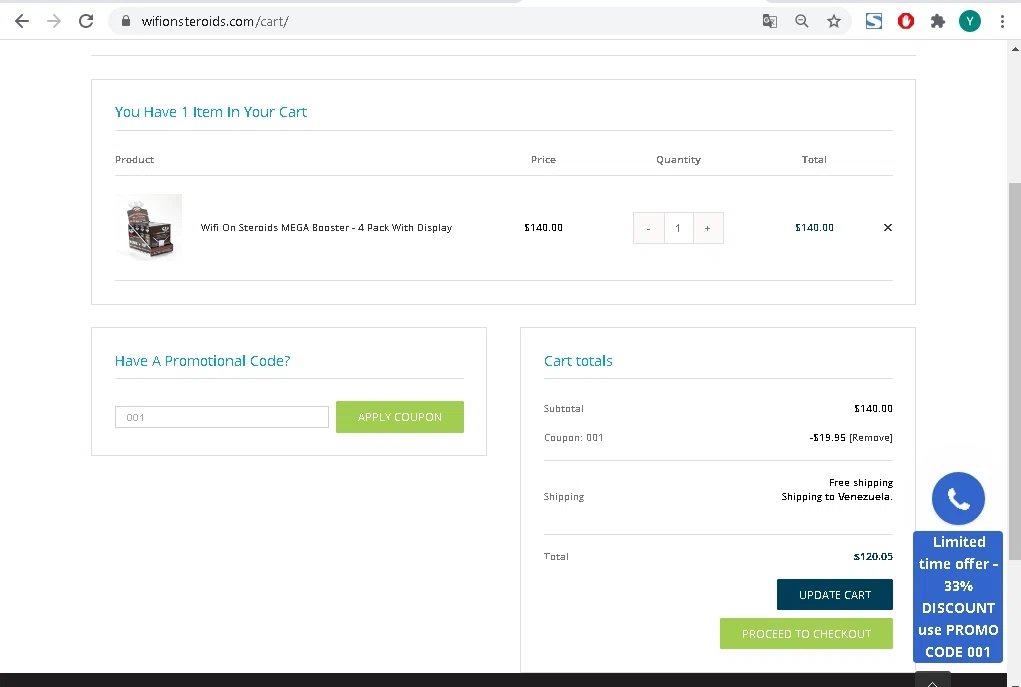
Task: Click the 'You Have 1 Item In Your Cart' heading
Action: 211,112
